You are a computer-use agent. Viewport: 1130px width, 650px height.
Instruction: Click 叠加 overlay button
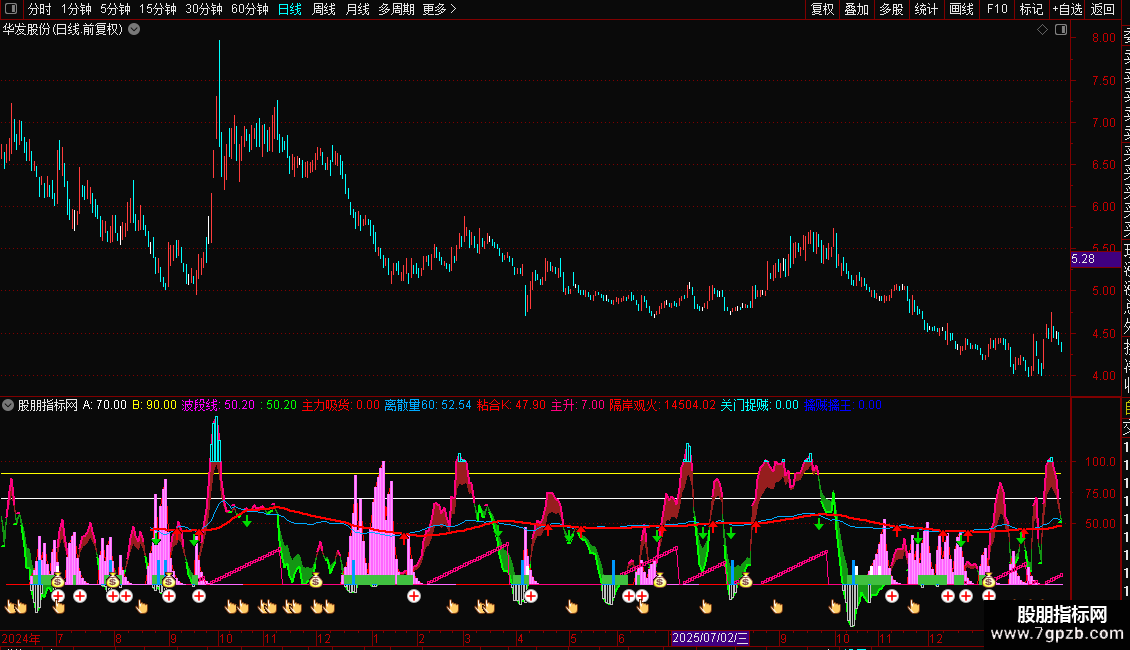pos(857,9)
